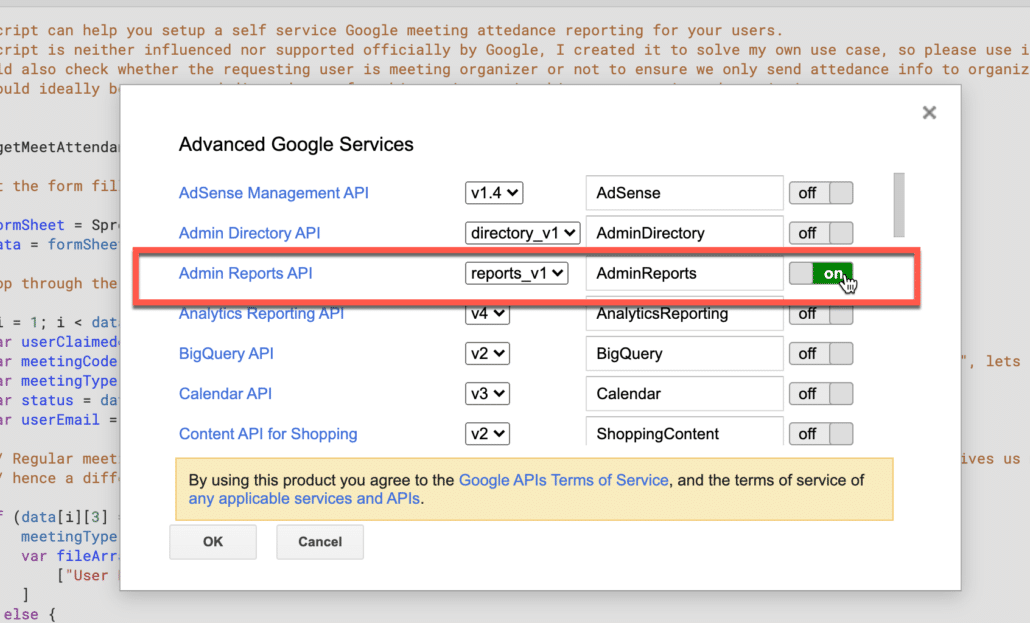
Task: Edit the AnalyticsReporting identifier field
Action: pyautogui.click(x=684, y=315)
